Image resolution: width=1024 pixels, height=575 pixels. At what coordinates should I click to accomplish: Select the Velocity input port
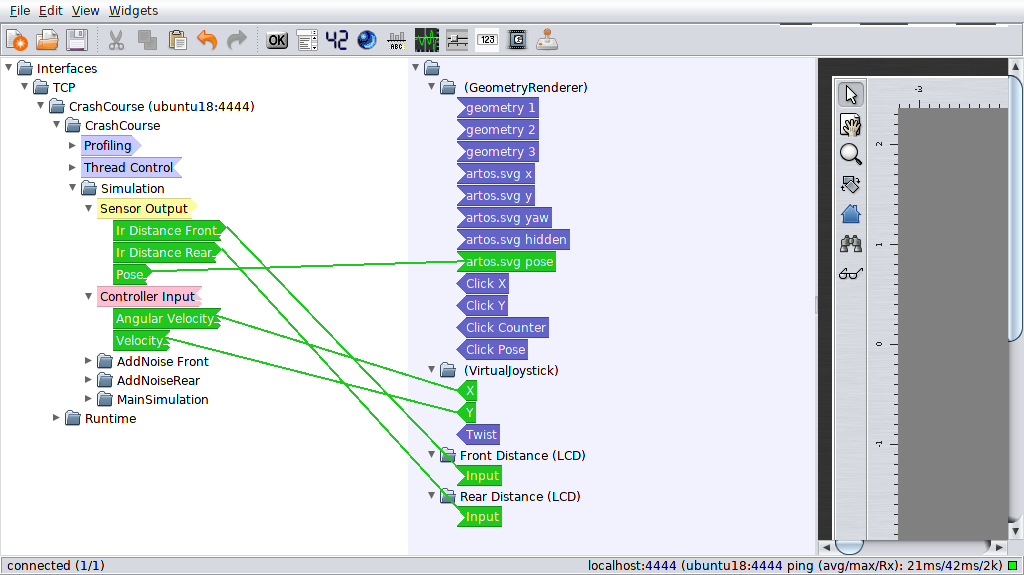140,341
